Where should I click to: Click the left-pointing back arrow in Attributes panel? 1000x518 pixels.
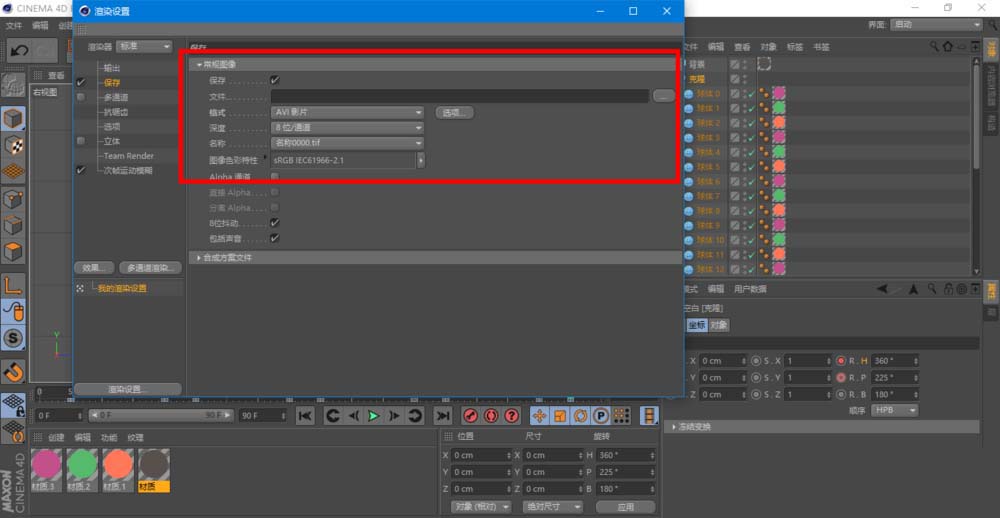coord(883,289)
